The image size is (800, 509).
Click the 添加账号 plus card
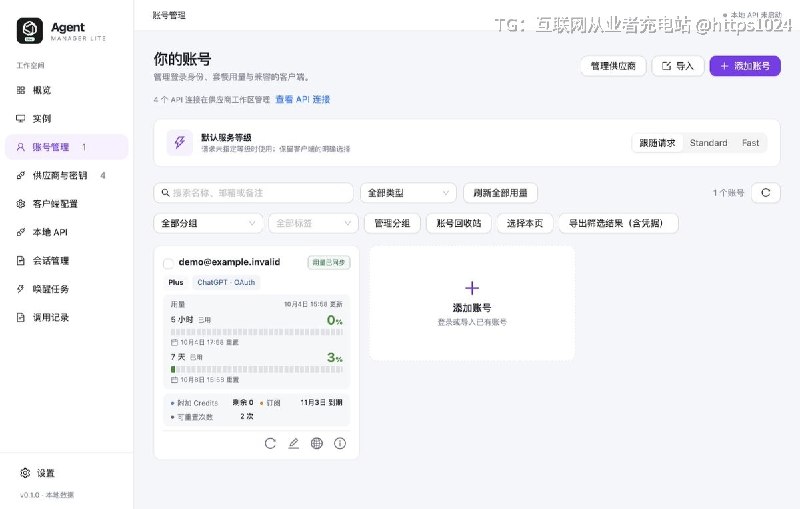[472, 303]
